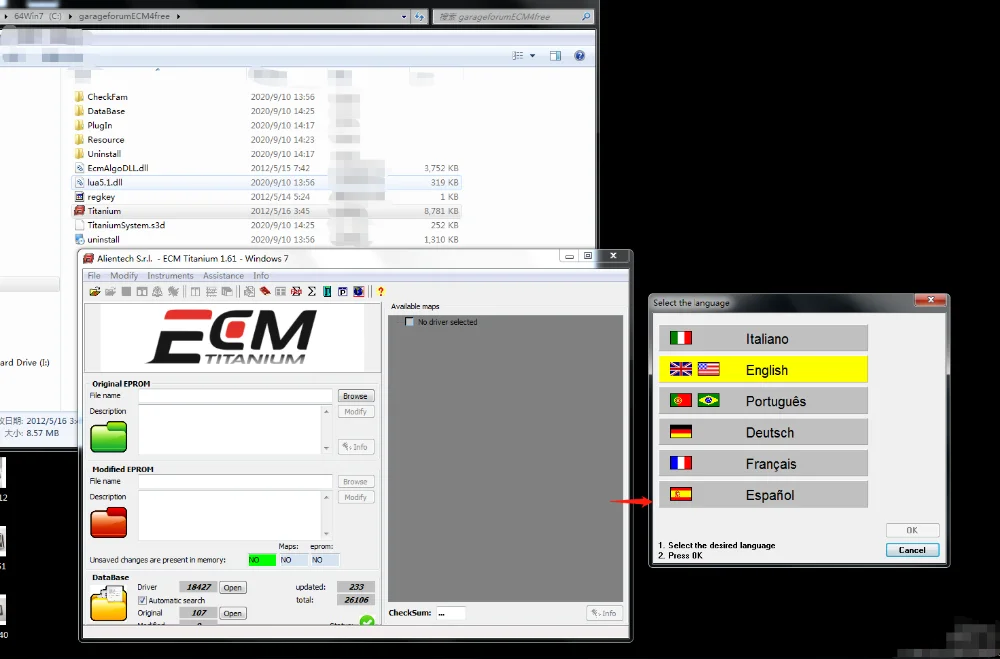Click the gray bell-shaped toolbar icon
This screenshot has width=1000, height=659.
click(x=157, y=292)
